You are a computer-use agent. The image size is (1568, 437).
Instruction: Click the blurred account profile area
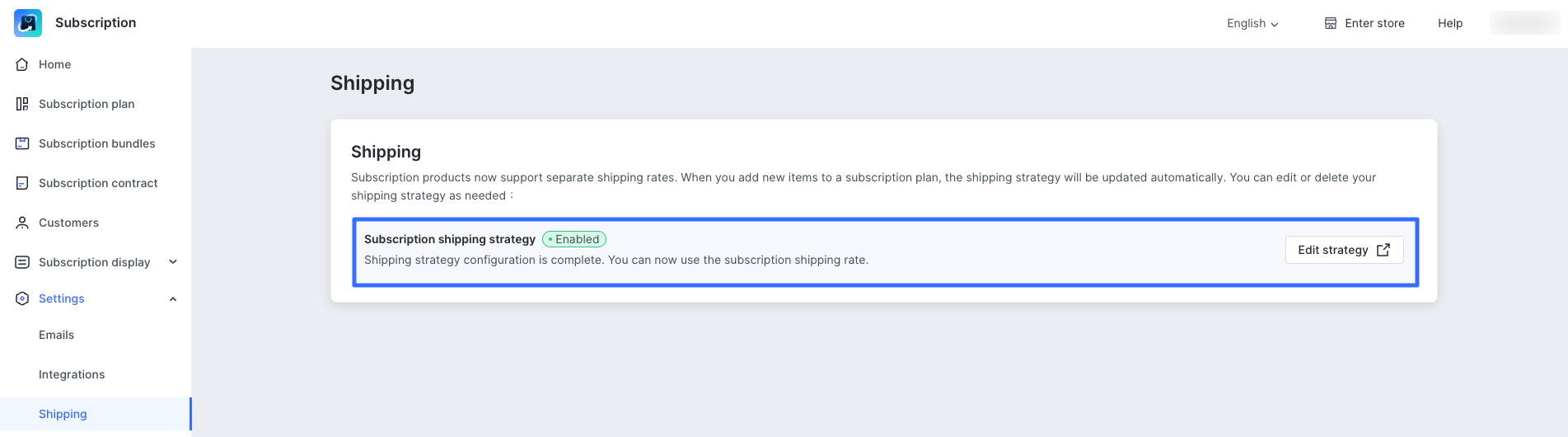pyautogui.click(x=1524, y=23)
